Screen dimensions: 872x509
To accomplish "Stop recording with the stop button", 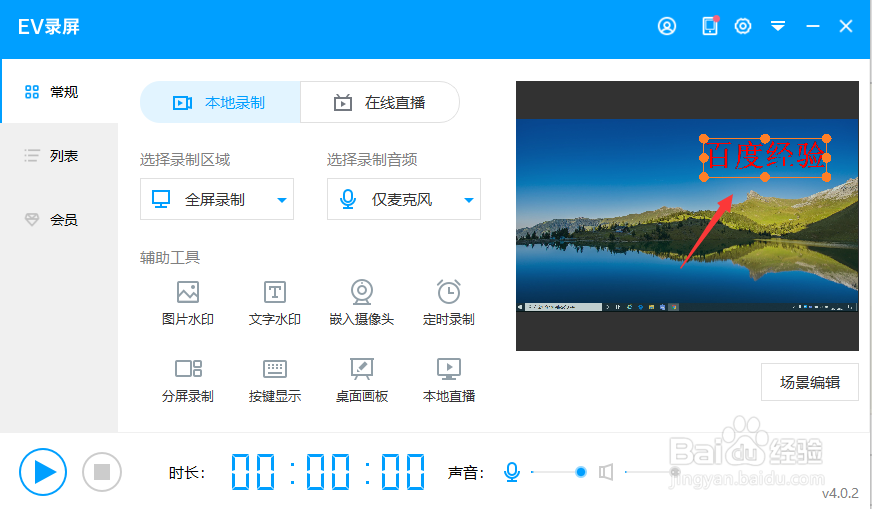I will [x=102, y=472].
